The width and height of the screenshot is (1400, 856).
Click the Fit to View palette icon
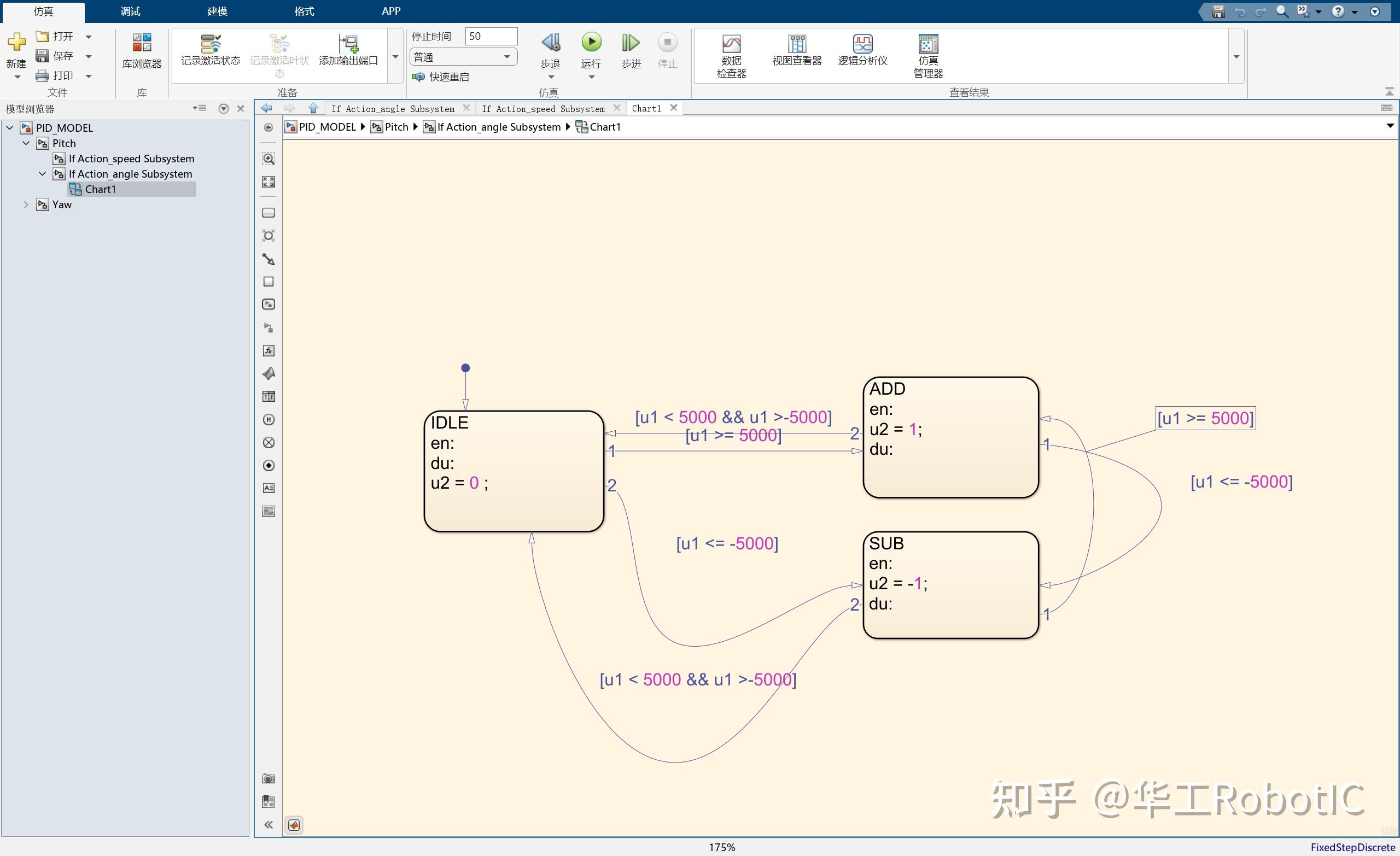point(269,182)
